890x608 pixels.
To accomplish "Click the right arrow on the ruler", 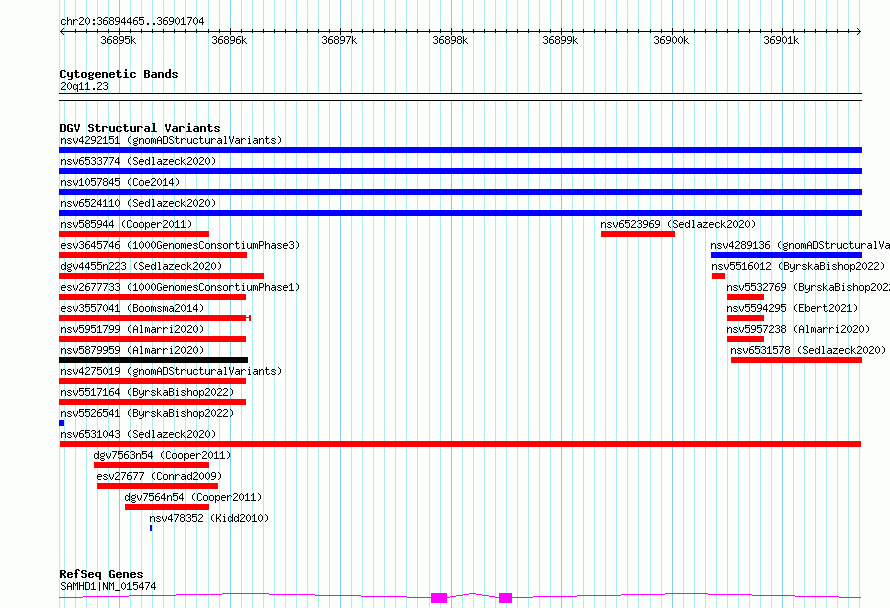I will (x=859, y=31).
